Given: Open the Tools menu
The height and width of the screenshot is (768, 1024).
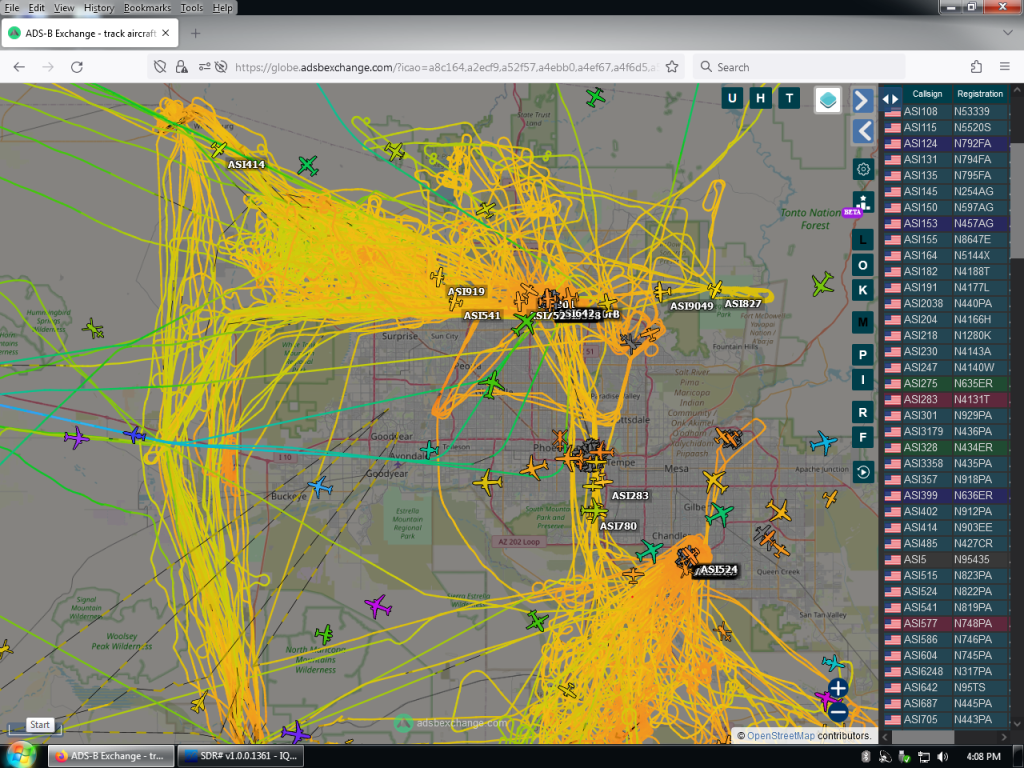Looking at the screenshot, I should [191, 8].
